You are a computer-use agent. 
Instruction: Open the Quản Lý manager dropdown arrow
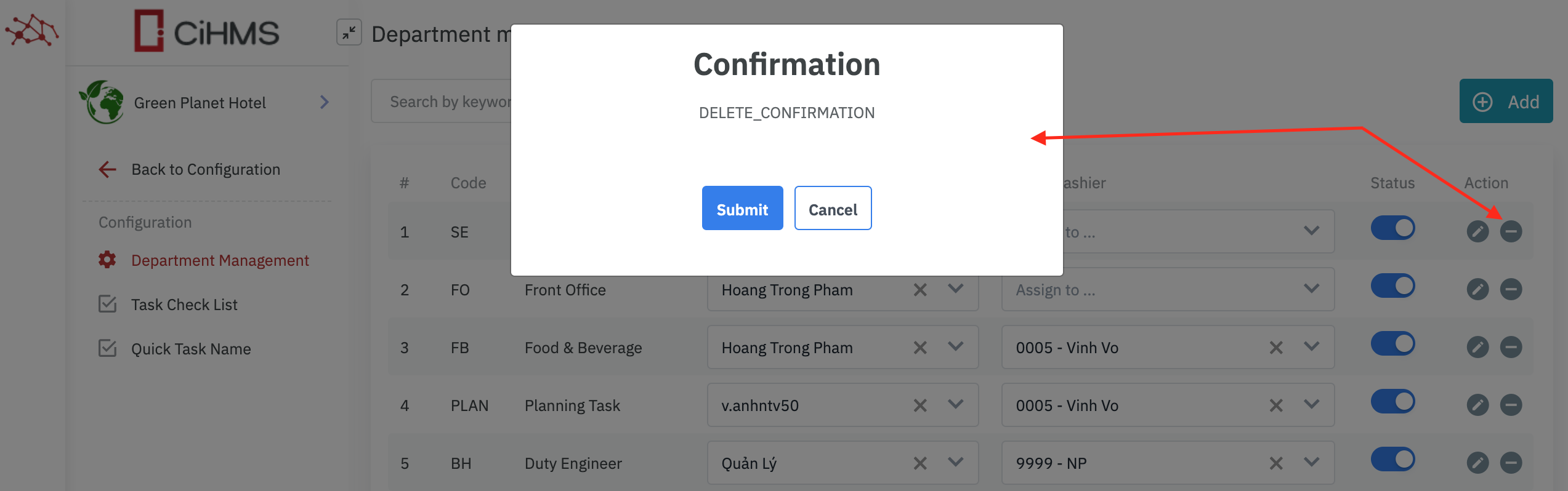956,462
